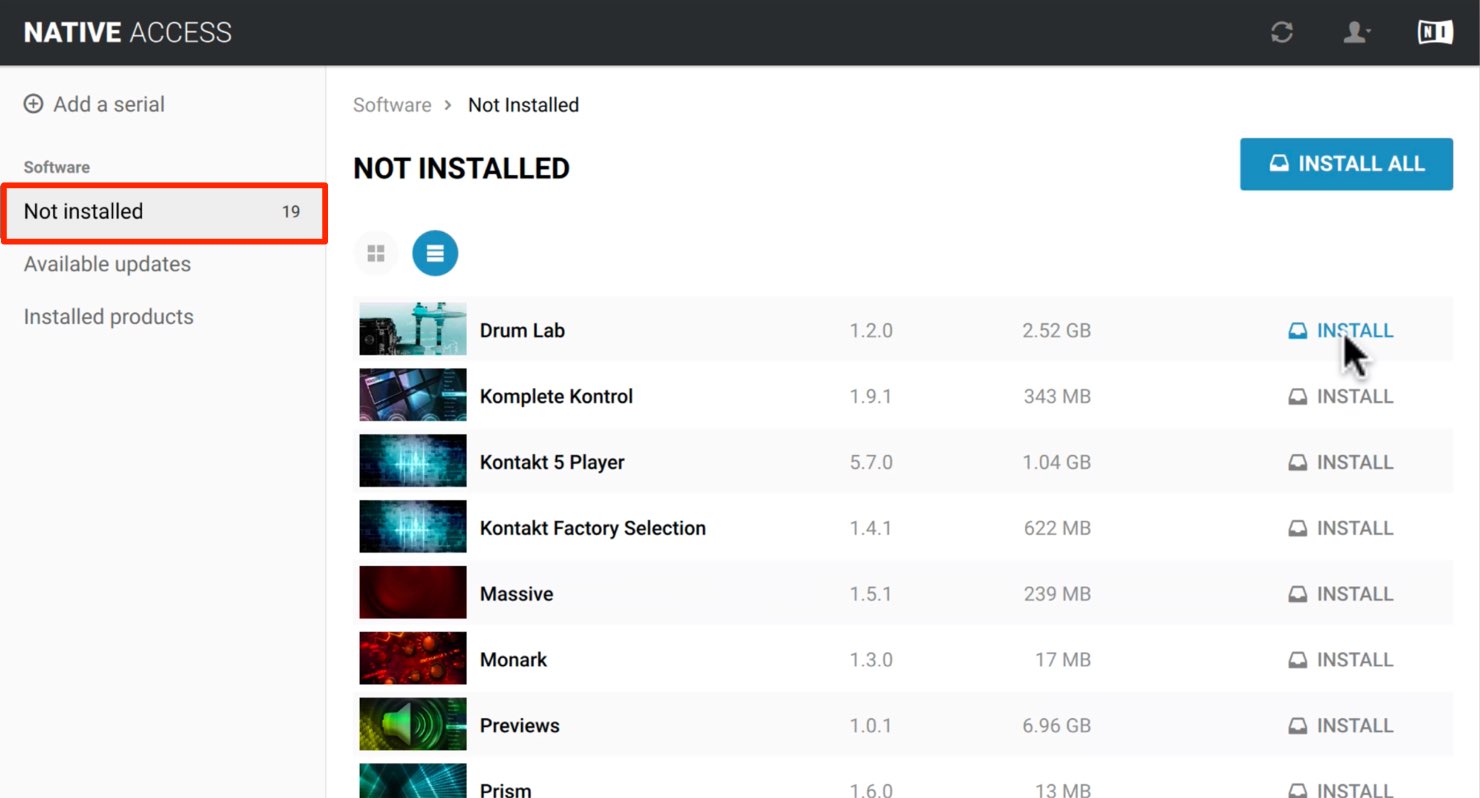Go to the Software breadcrumb
The width and height of the screenshot is (1480, 798).
click(x=392, y=105)
